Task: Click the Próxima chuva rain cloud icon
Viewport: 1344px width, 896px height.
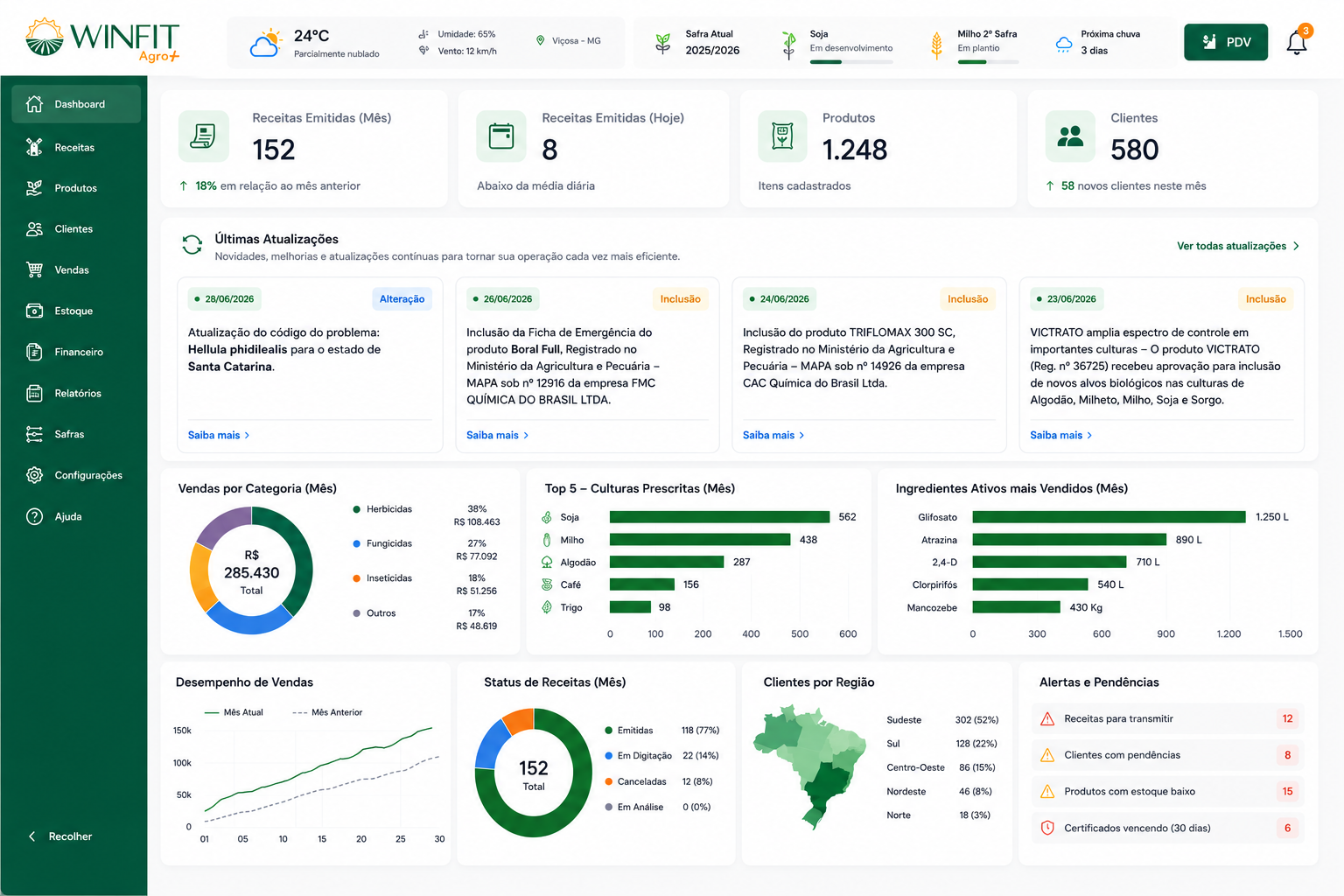Action: point(1064,44)
